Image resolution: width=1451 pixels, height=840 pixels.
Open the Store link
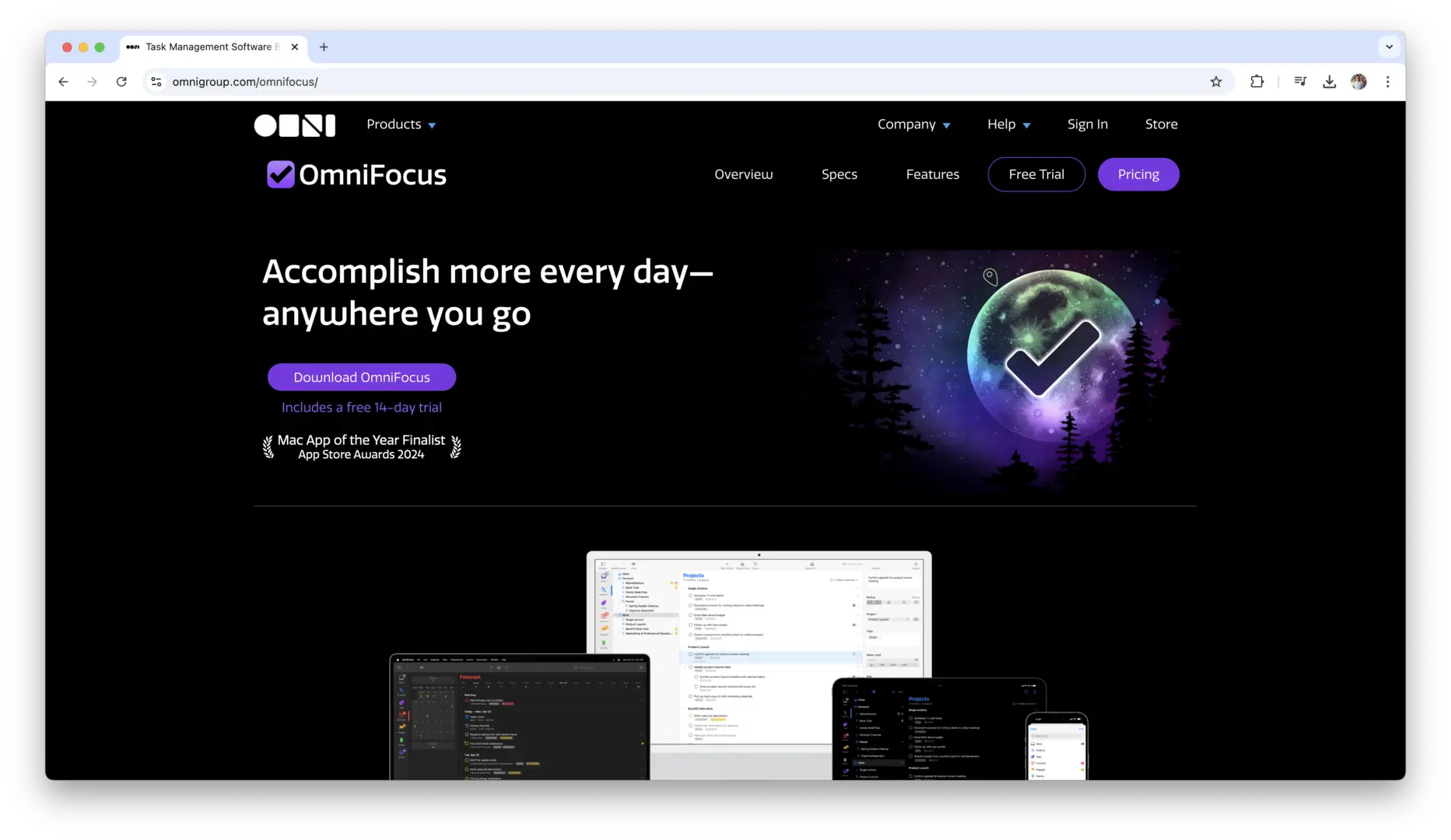1161,124
